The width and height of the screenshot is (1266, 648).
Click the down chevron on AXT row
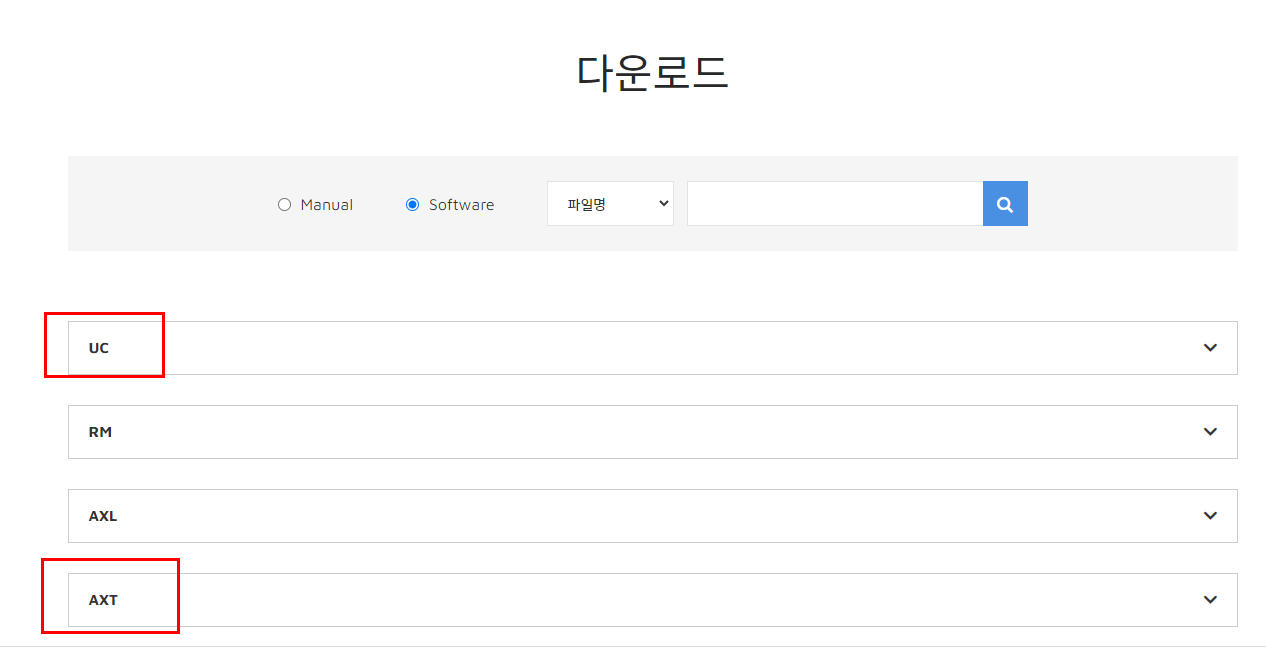pyautogui.click(x=1210, y=600)
